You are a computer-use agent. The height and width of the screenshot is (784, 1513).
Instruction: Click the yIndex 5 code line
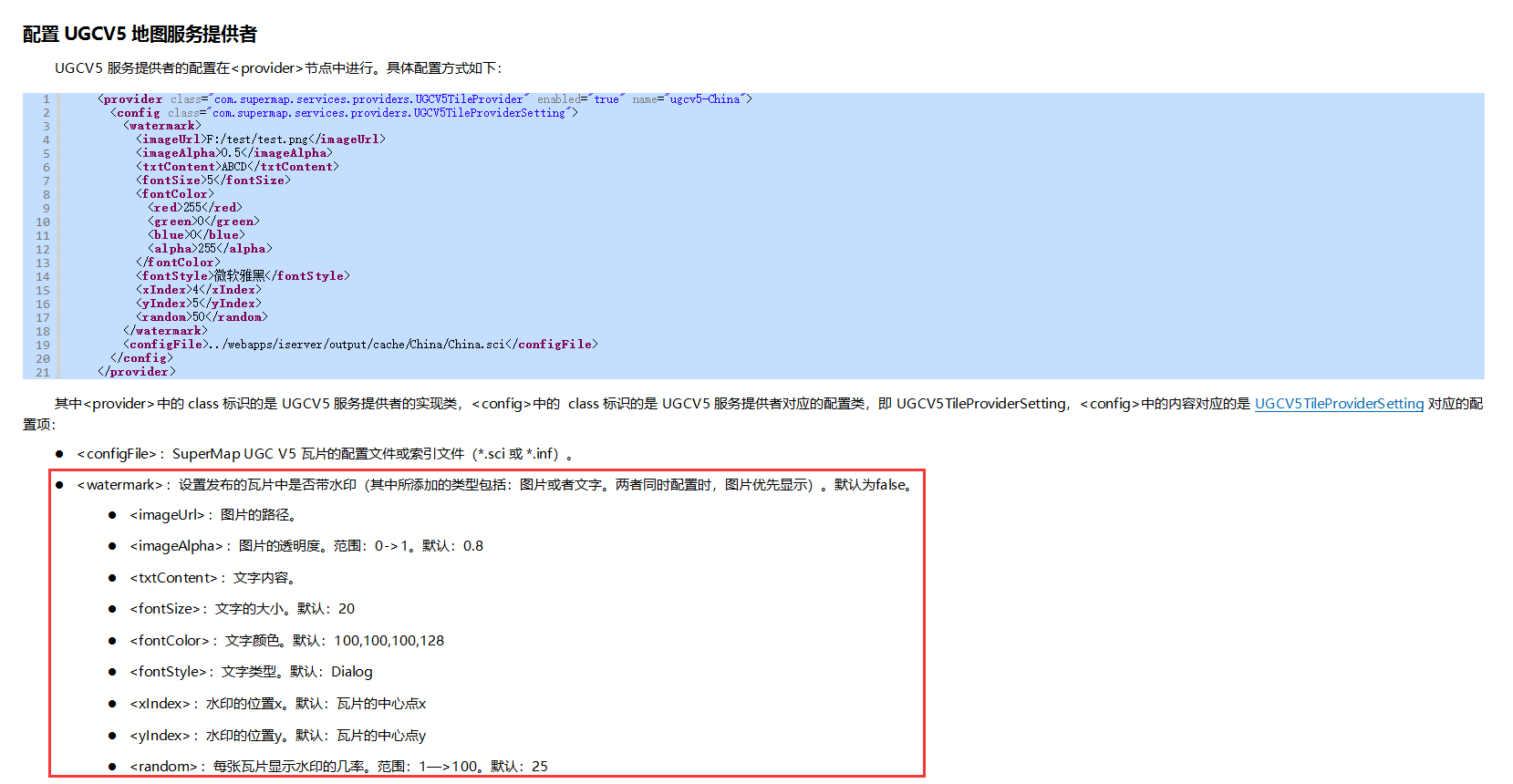[199, 304]
